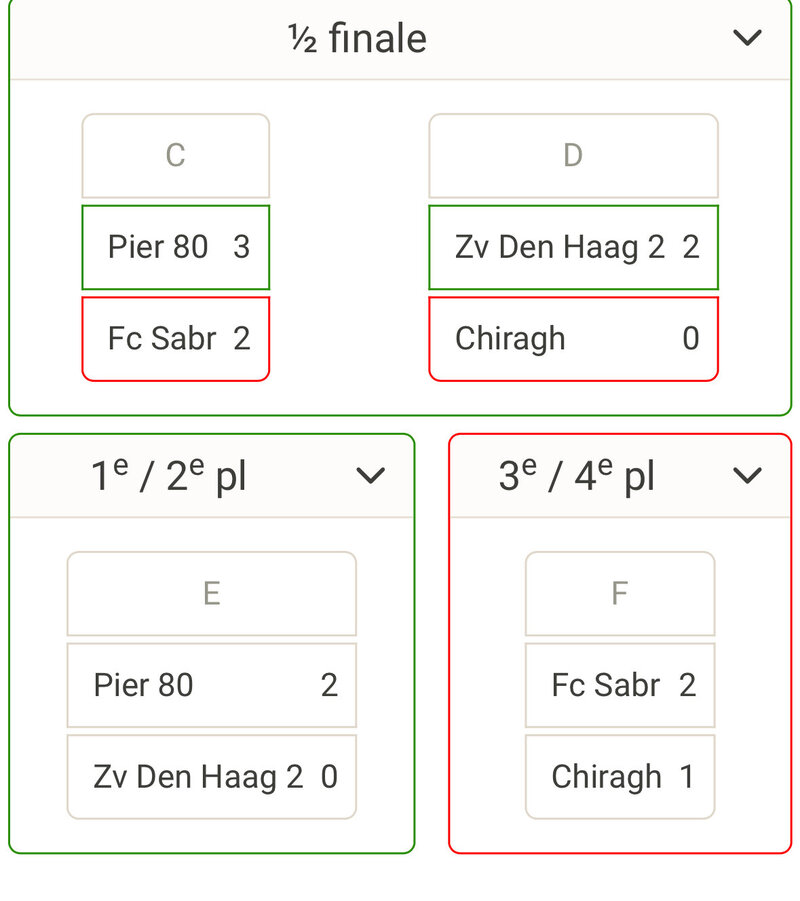Screen dimensions: 800x901
Task: Click the ½ finale header title
Action: tap(357, 39)
